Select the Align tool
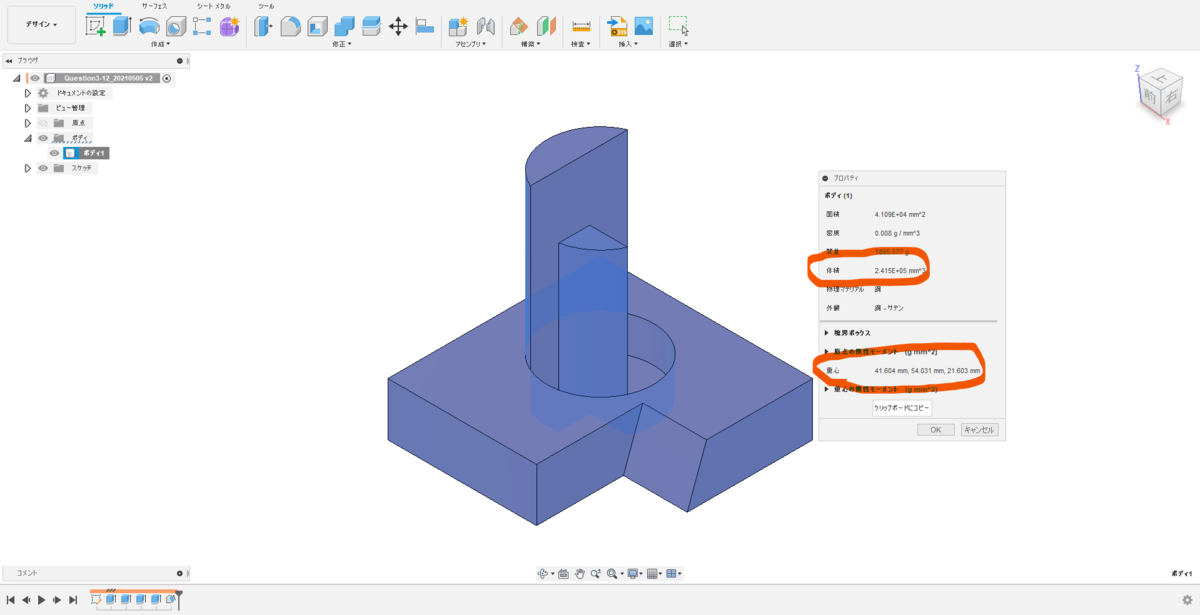 click(425, 27)
